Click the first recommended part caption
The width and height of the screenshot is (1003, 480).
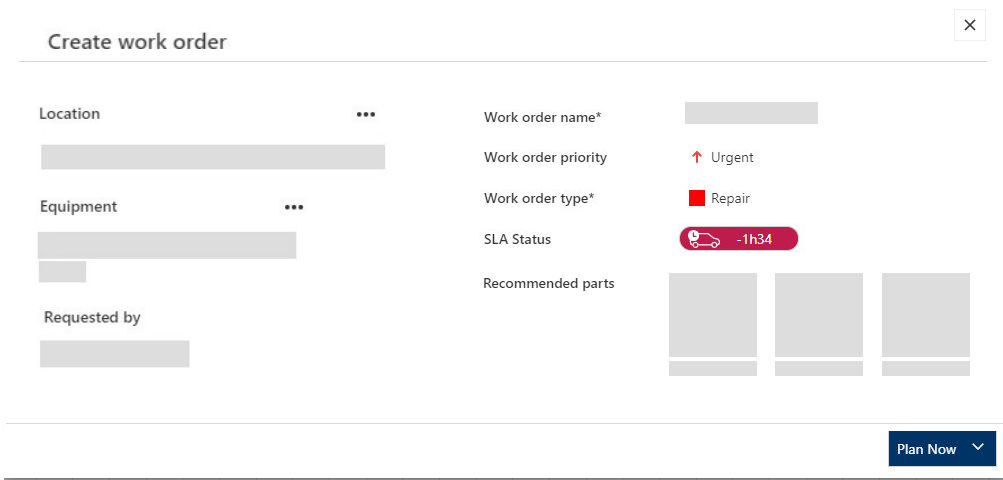tap(713, 369)
